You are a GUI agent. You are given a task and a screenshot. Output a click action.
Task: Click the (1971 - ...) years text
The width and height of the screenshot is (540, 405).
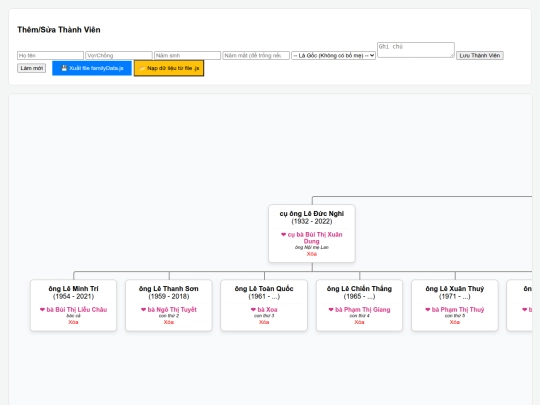pyautogui.click(x=455, y=297)
